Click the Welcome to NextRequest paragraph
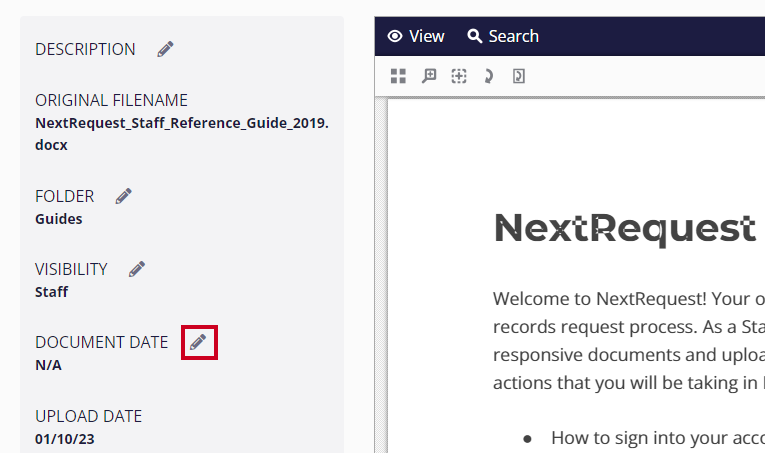This screenshot has height=453, width=765. [x=629, y=341]
